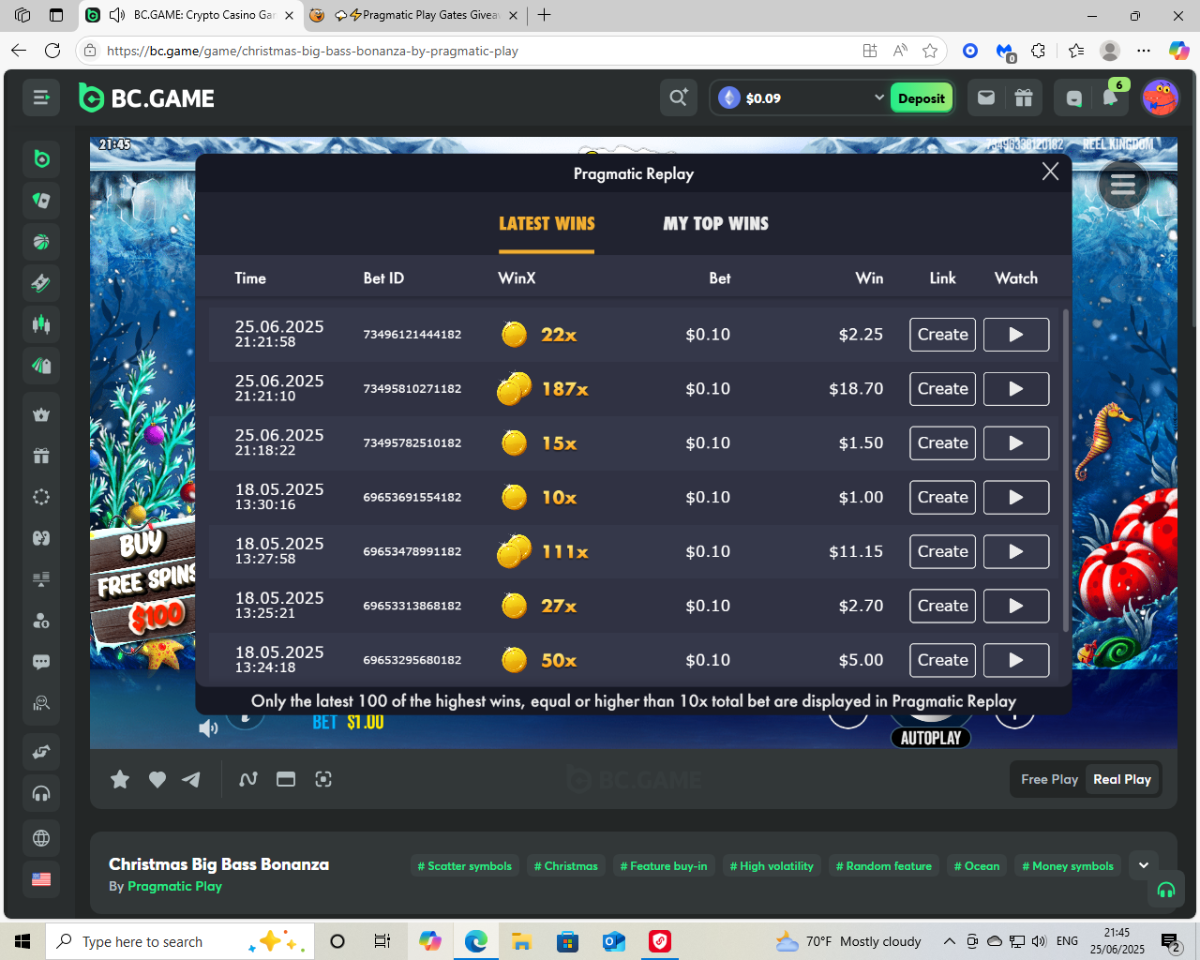Open the Feature buy-in tag
This screenshot has width=1200, height=960.
point(664,866)
